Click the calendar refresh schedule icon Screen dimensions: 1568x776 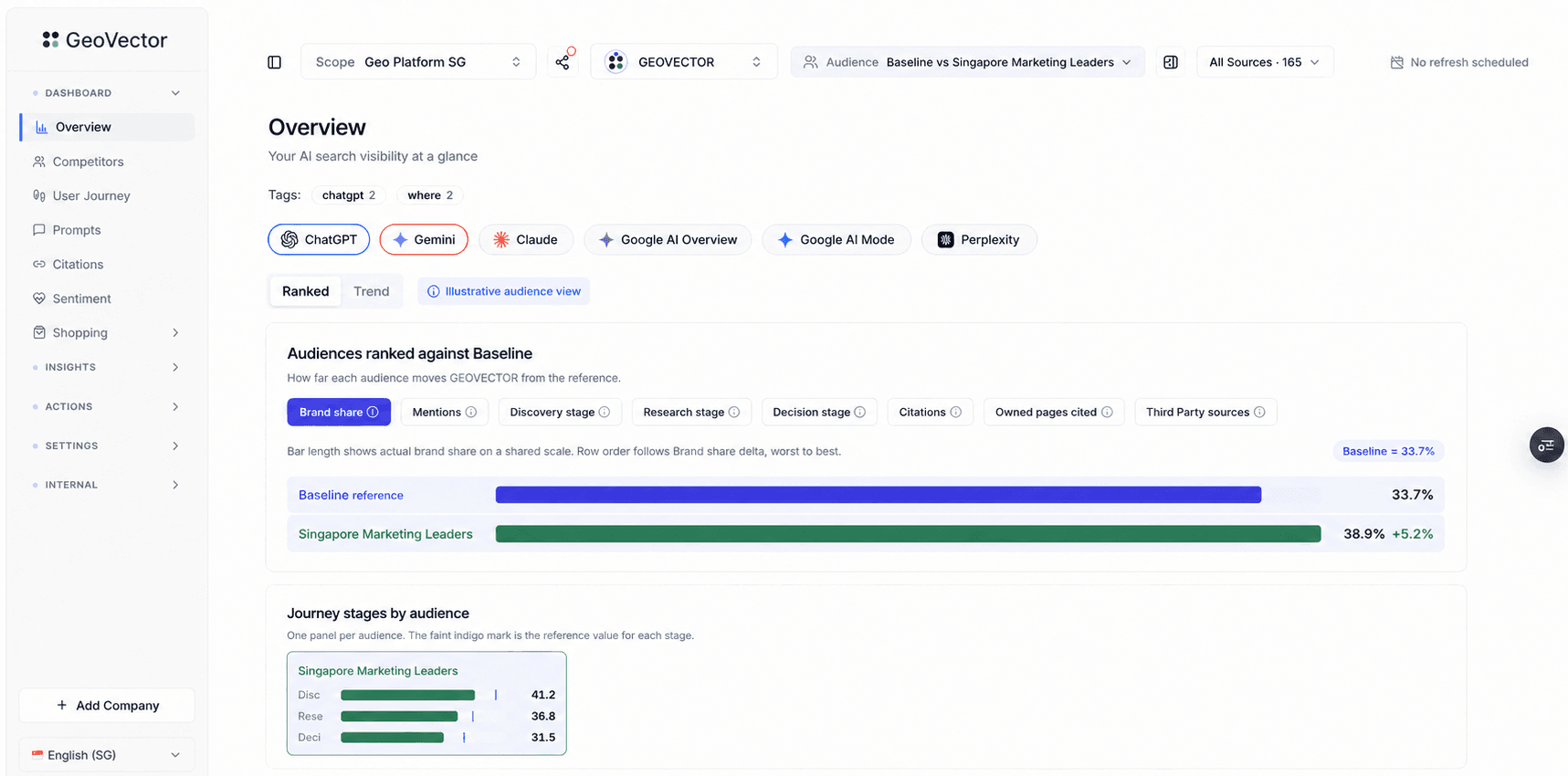pos(1396,62)
